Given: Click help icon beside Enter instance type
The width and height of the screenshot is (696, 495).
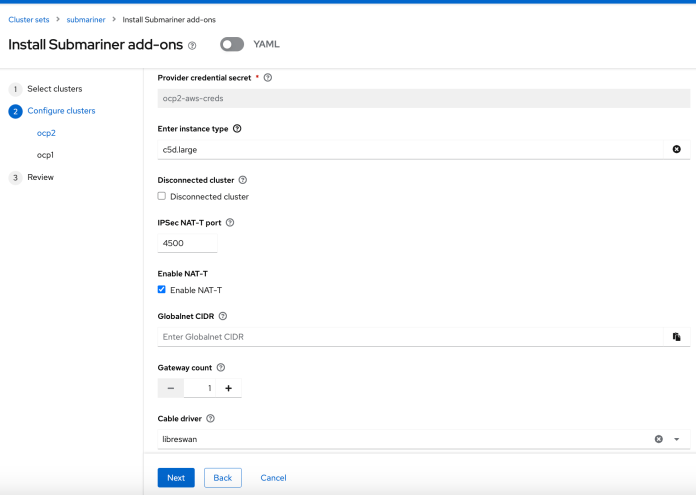Looking at the screenshot, I should pos(237,129).
